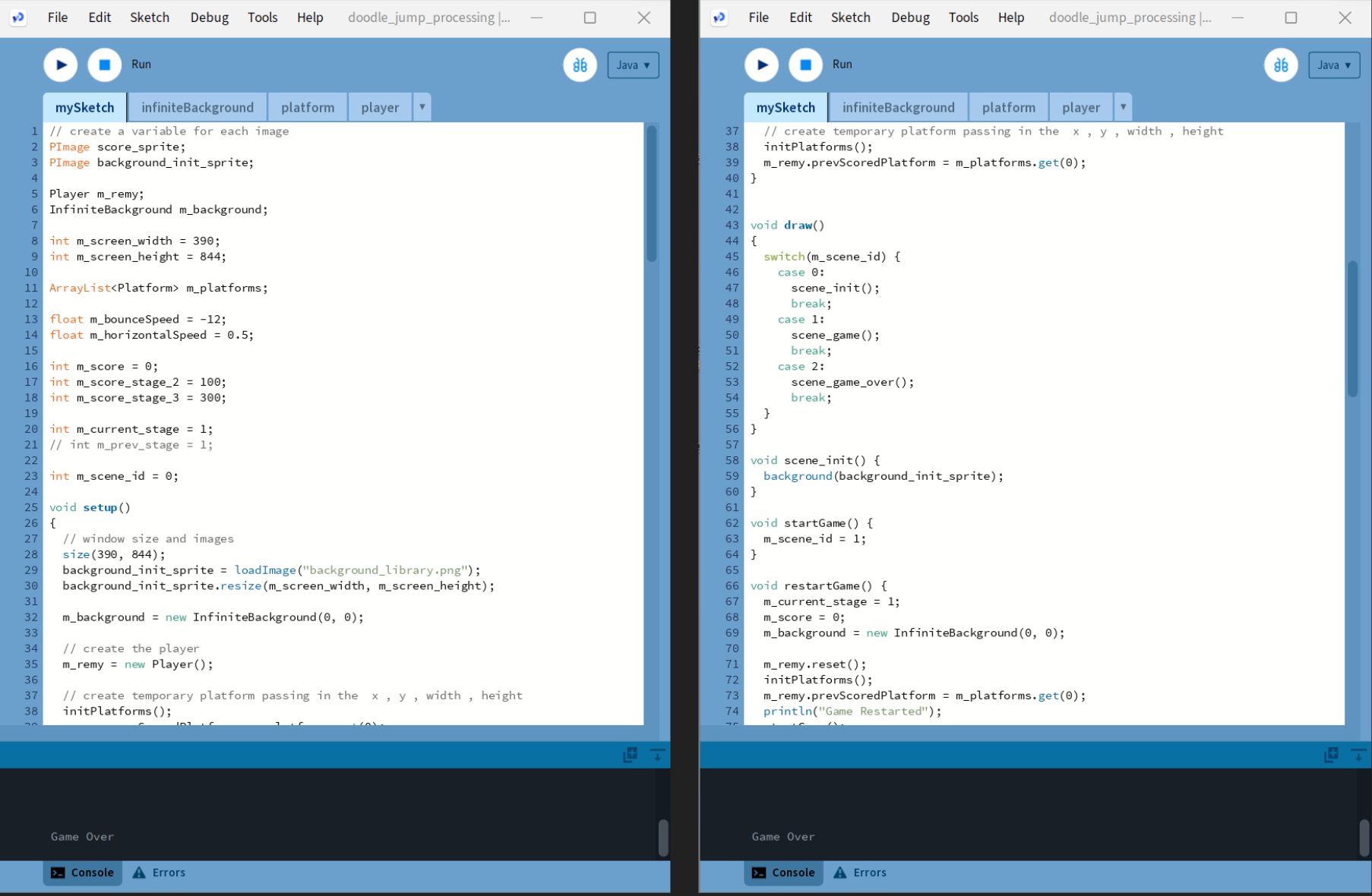
Task: Open Debug menu in right window
Action: point(911,17)
